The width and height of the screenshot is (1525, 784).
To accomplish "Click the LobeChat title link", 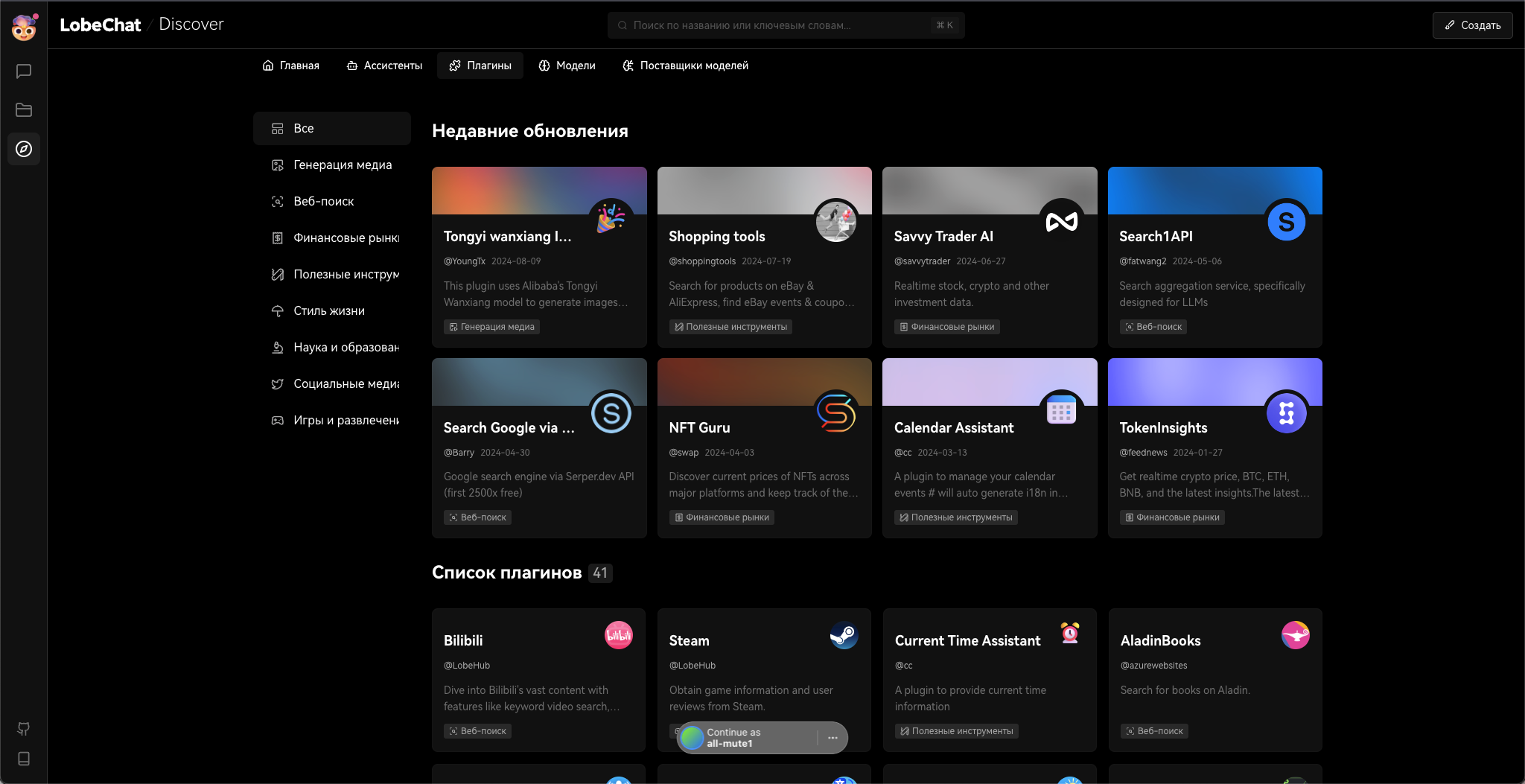I will (100, 25).
